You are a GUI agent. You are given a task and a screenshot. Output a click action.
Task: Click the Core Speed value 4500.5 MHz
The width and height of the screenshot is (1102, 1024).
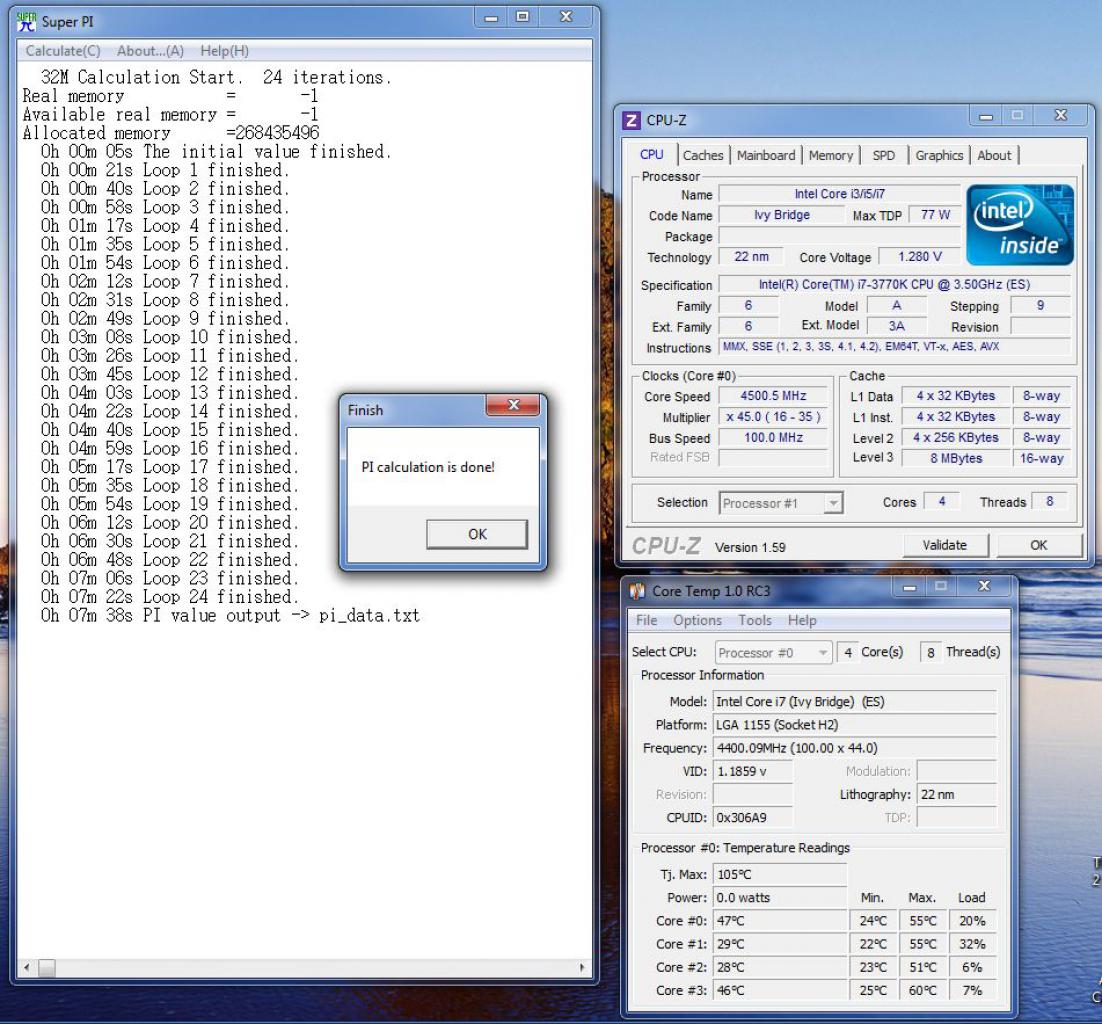(x=773, y=396)
